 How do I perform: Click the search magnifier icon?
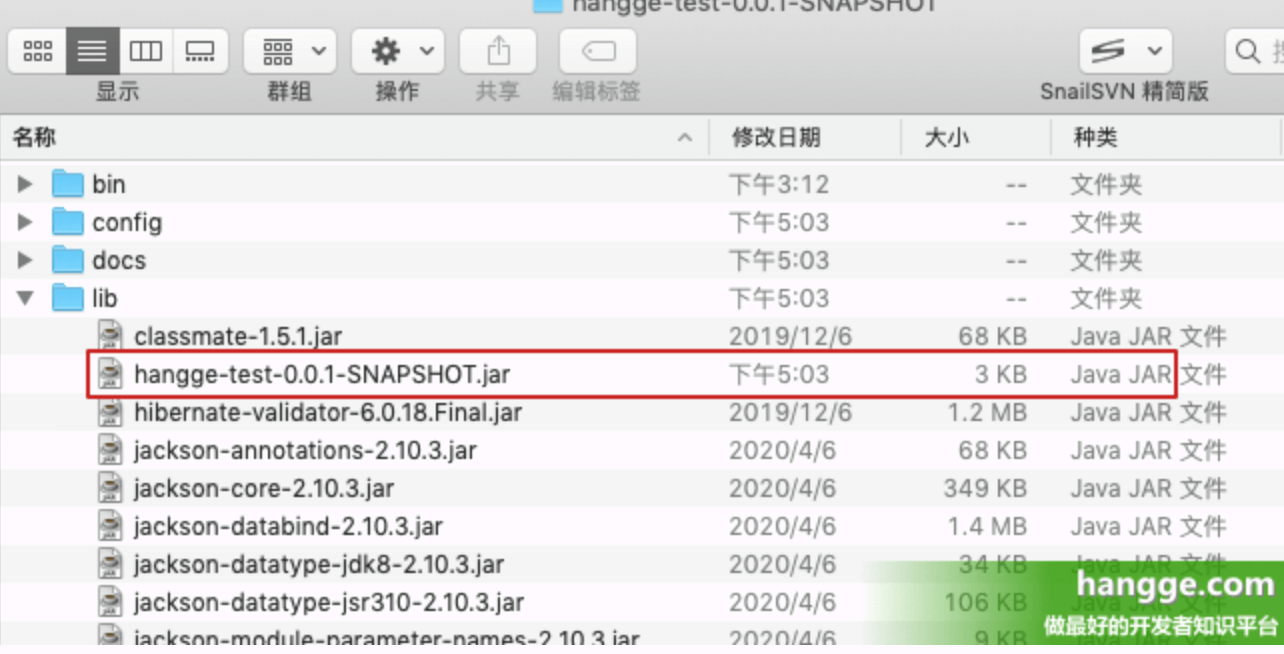pos(1243,51)
